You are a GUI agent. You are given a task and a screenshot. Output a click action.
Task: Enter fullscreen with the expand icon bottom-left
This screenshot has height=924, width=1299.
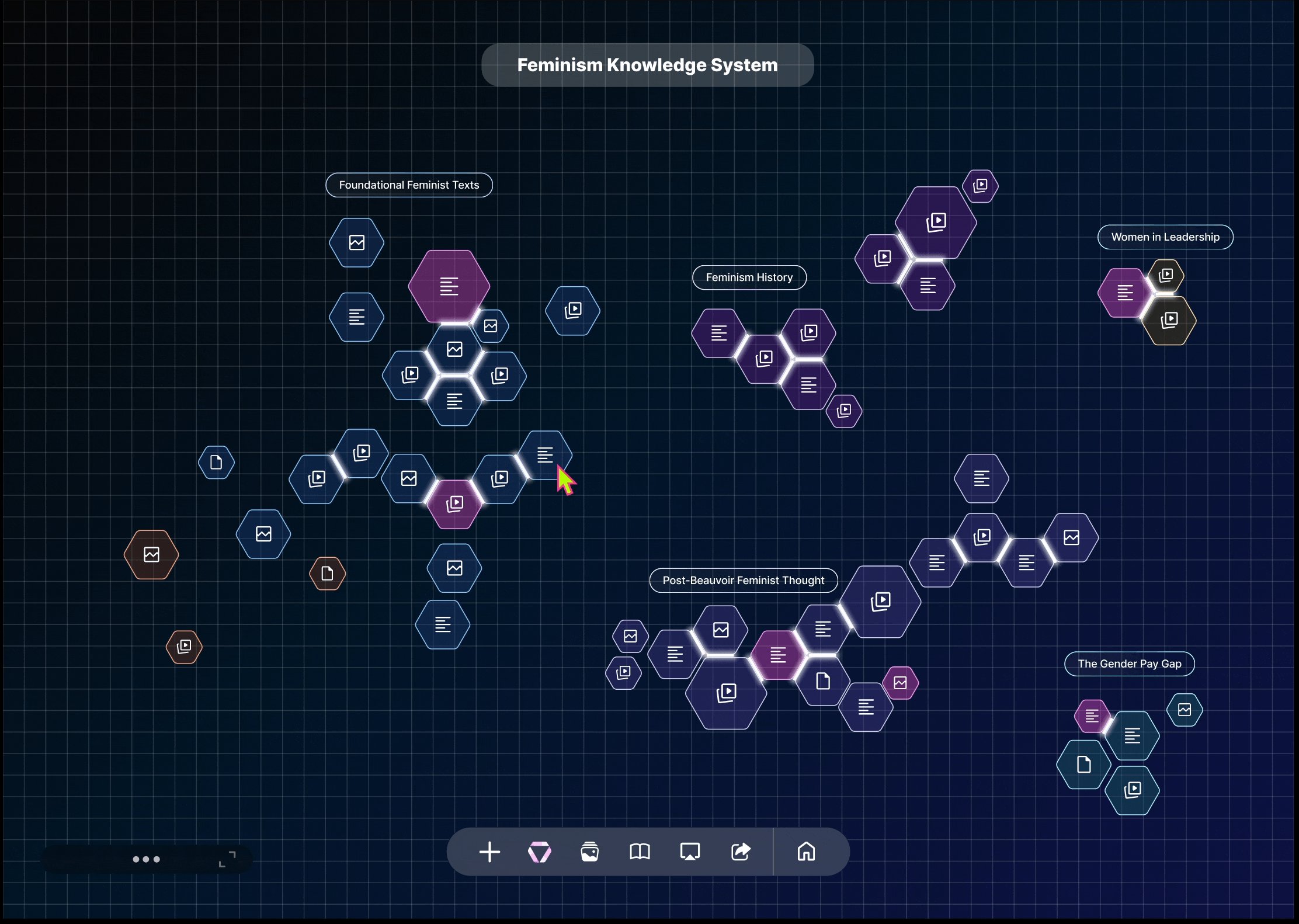point(227,858)
